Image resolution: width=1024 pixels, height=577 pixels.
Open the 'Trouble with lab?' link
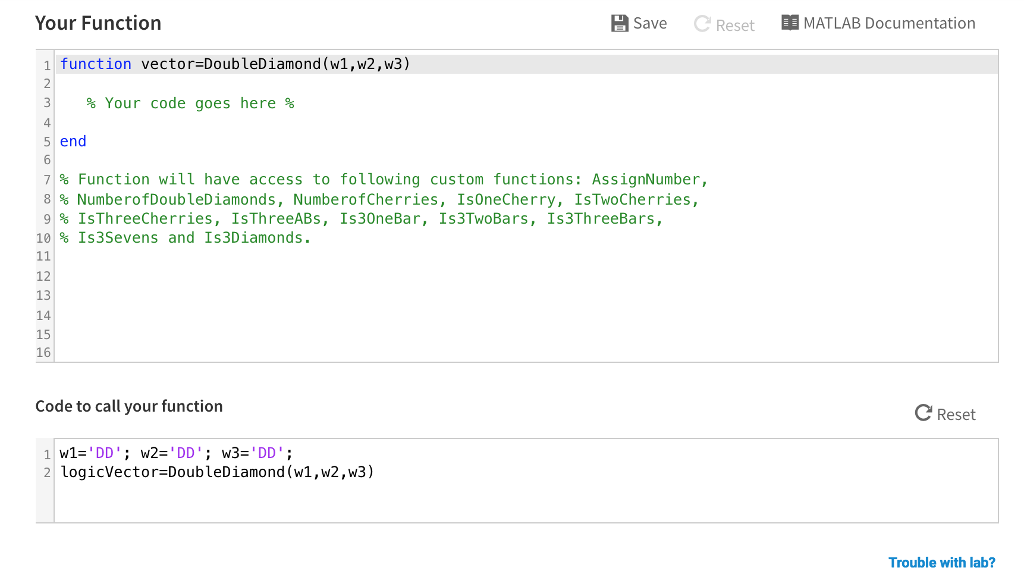click(941, 562)
